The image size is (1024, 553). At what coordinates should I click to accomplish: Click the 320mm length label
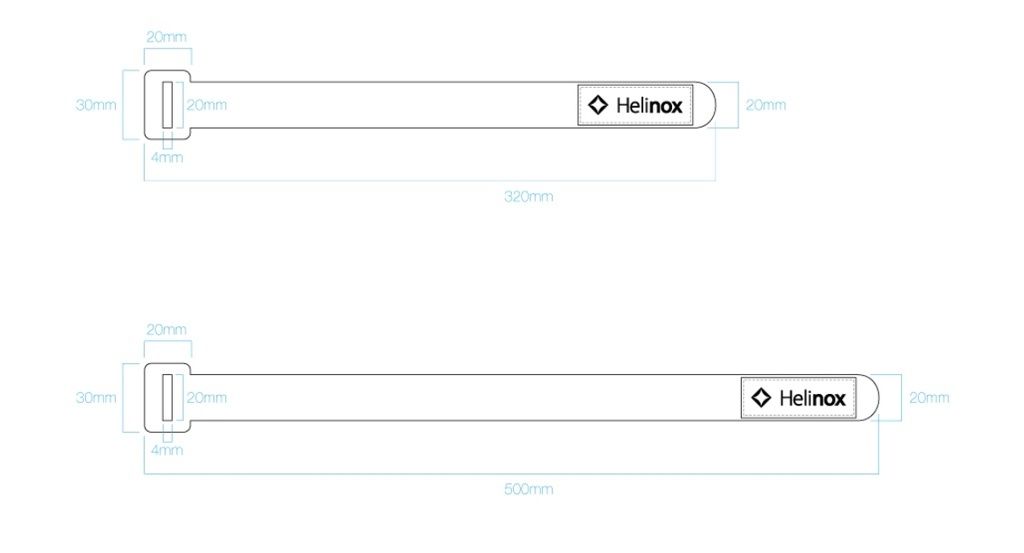pos(528,197)
